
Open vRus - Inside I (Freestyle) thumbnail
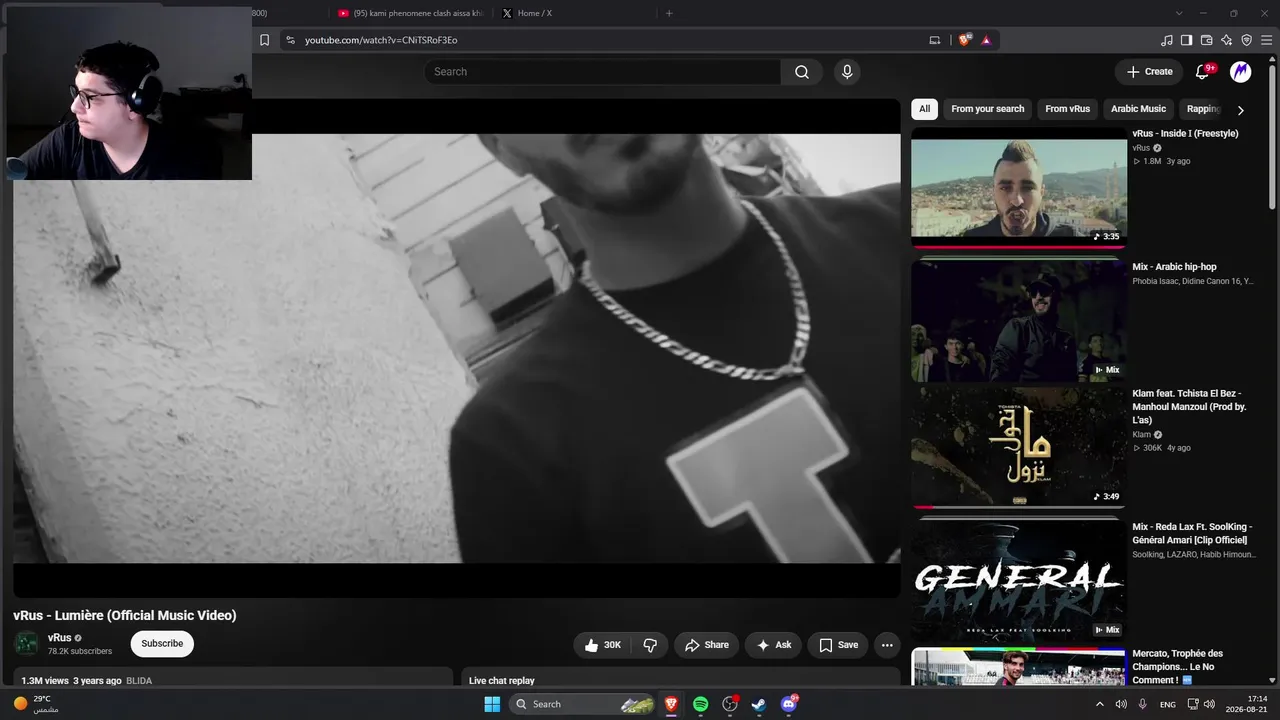click(1018, 187)
